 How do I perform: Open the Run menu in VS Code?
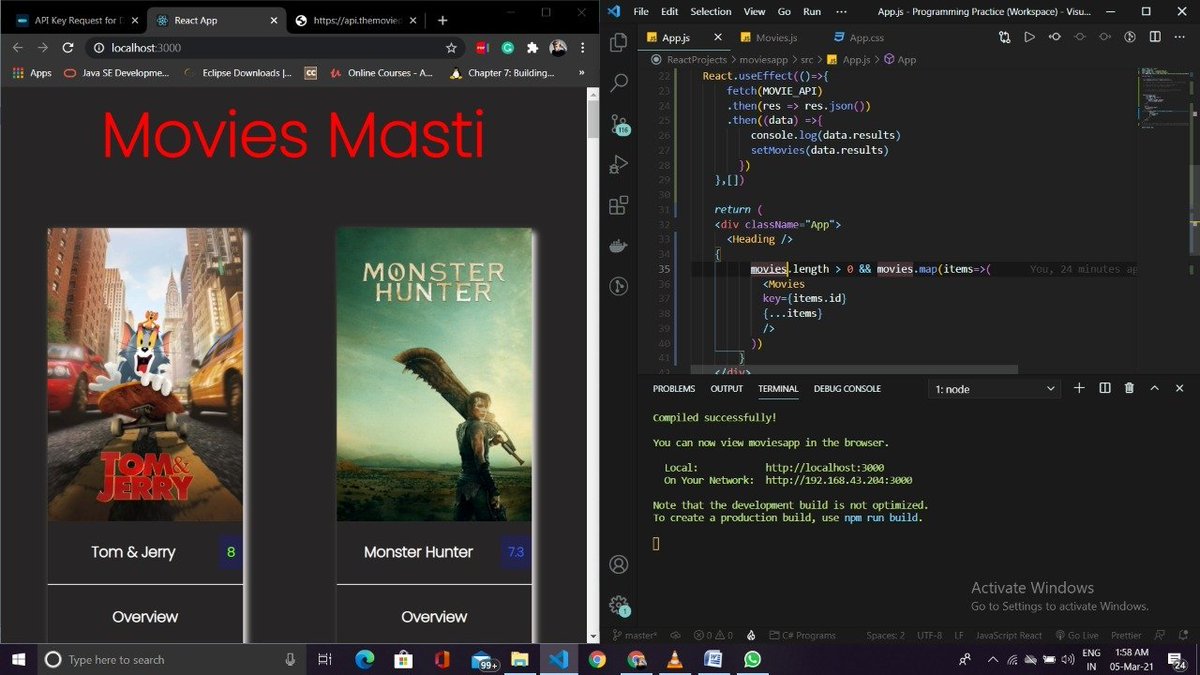click(x=812, y=11)
